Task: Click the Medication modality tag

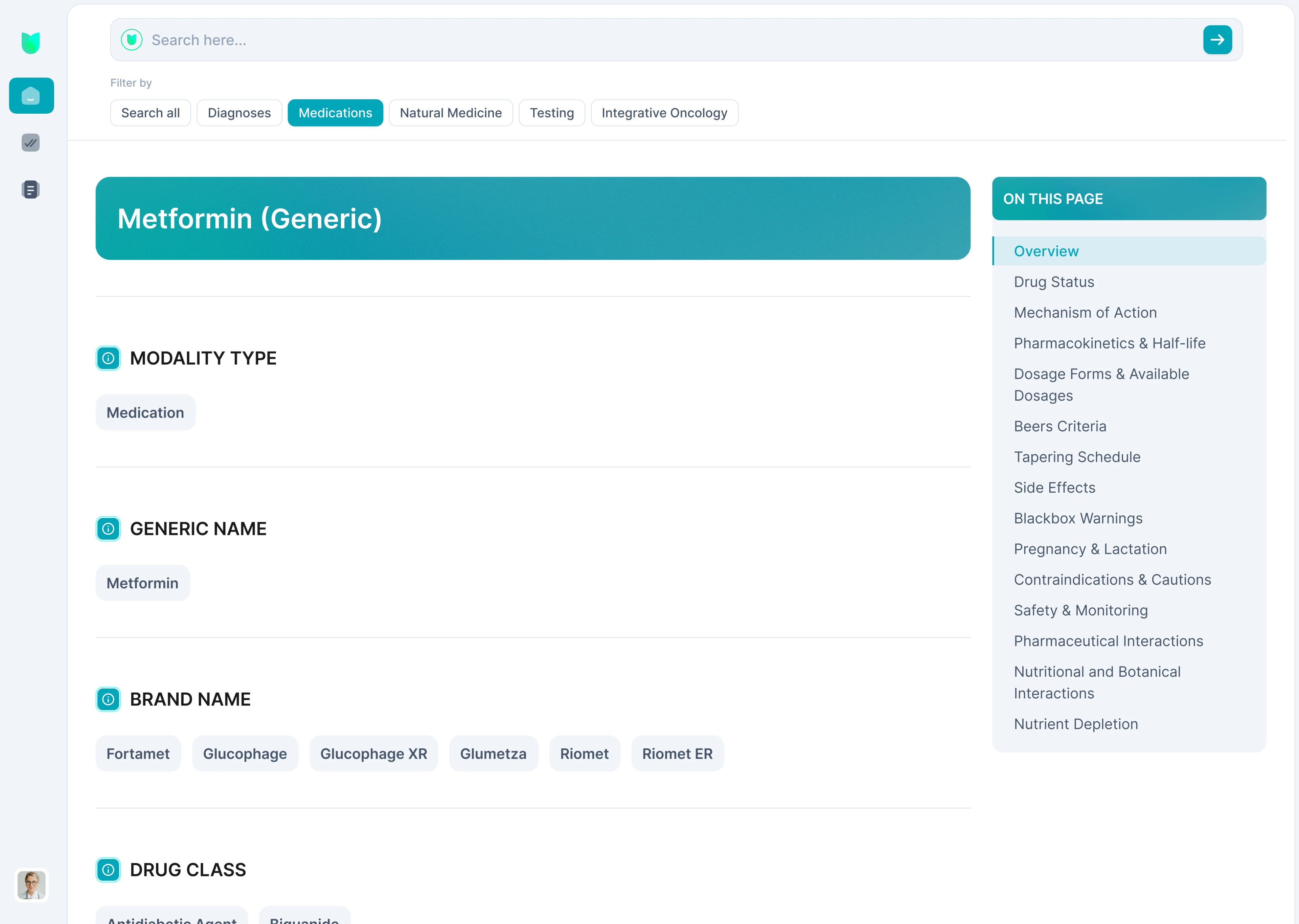Action: pos(145,412)
